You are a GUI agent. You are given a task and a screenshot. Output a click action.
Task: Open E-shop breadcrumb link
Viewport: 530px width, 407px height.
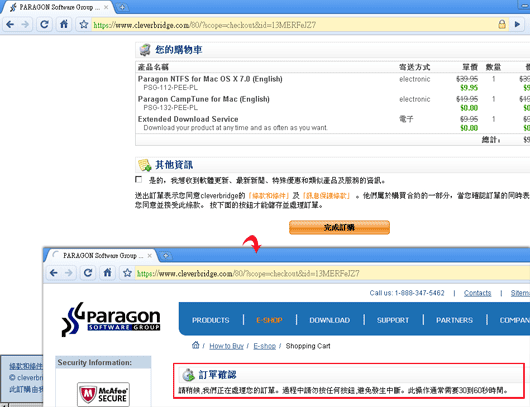click(x=265, y=346)
